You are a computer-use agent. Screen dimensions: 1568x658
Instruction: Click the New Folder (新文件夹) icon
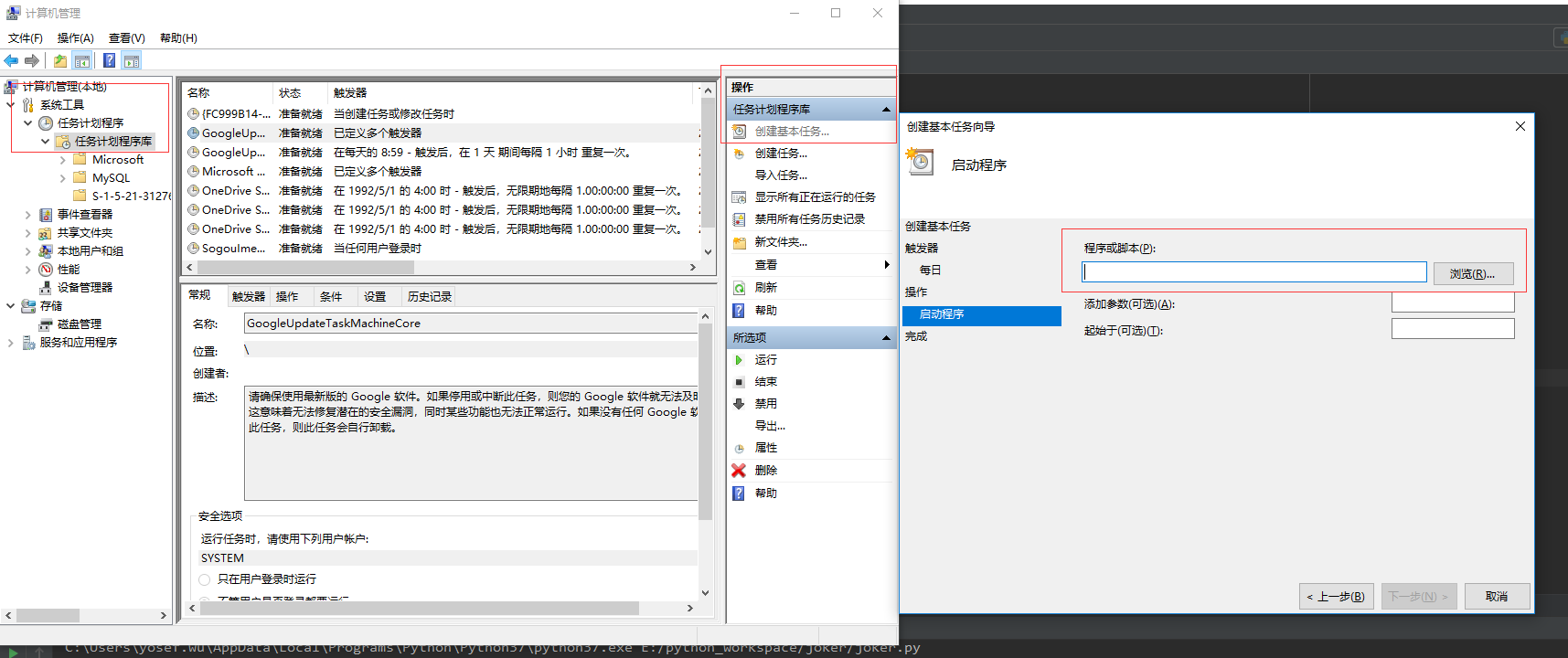pos(739,242)
